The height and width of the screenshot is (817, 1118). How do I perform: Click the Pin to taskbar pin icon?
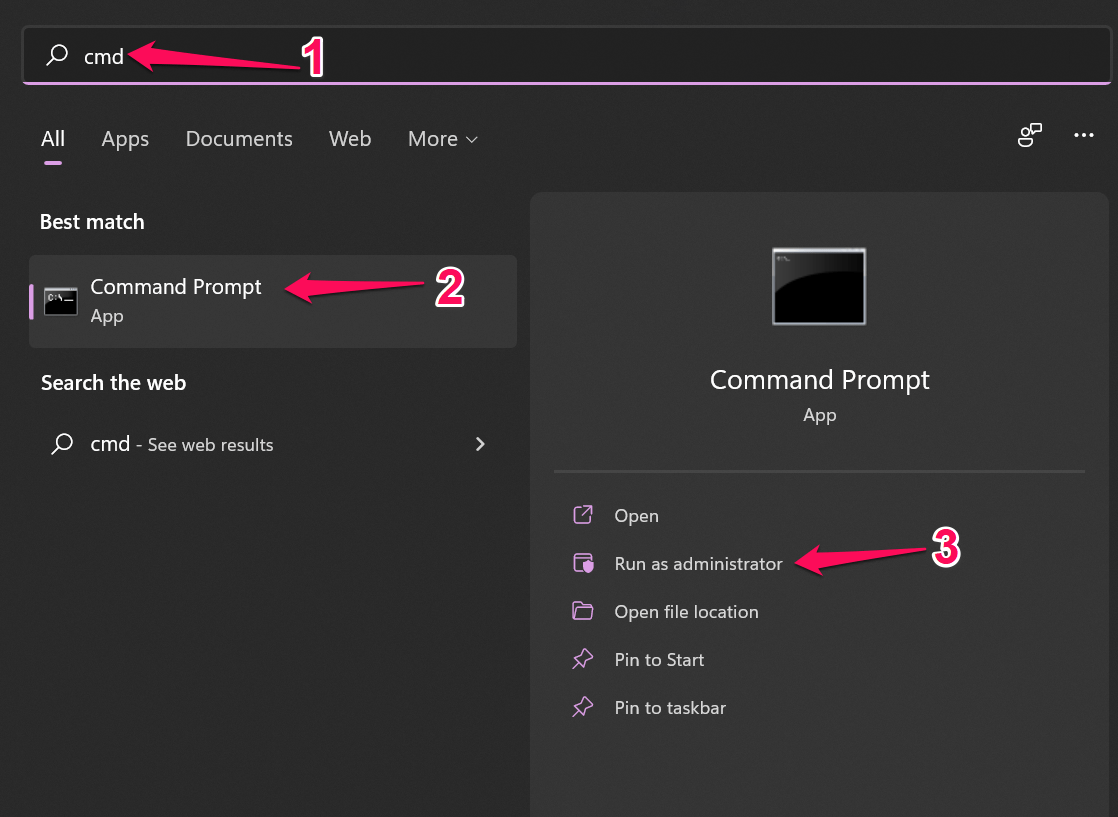pyautogui.click(x=582, y=708)
